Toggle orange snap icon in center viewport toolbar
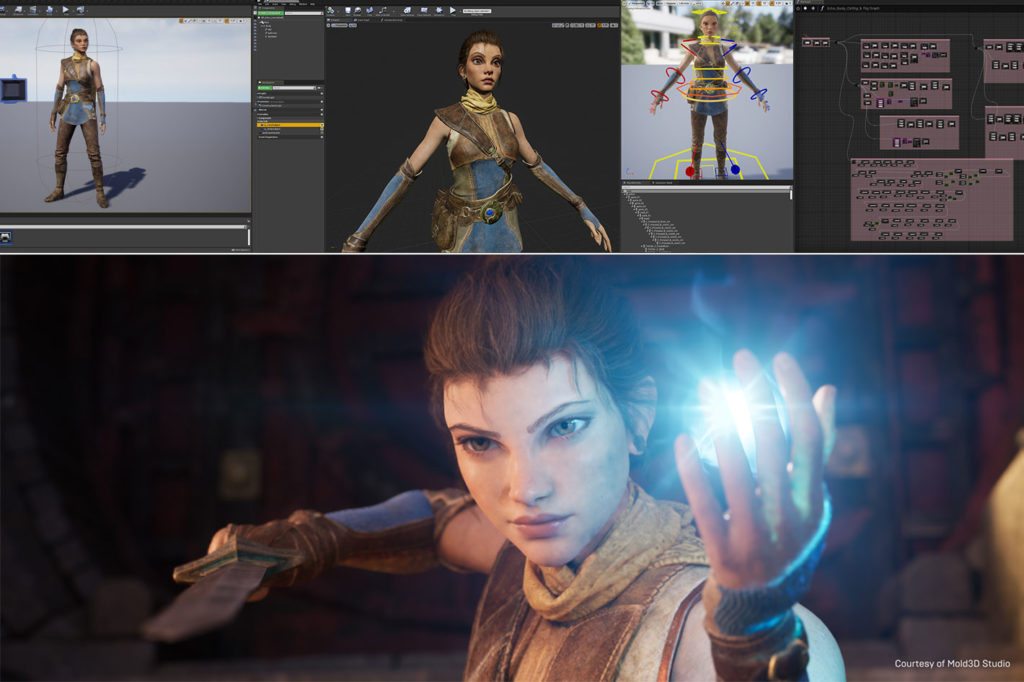Image resolution: width=1024 pixels, height=682 pixels. click(600, 25)
